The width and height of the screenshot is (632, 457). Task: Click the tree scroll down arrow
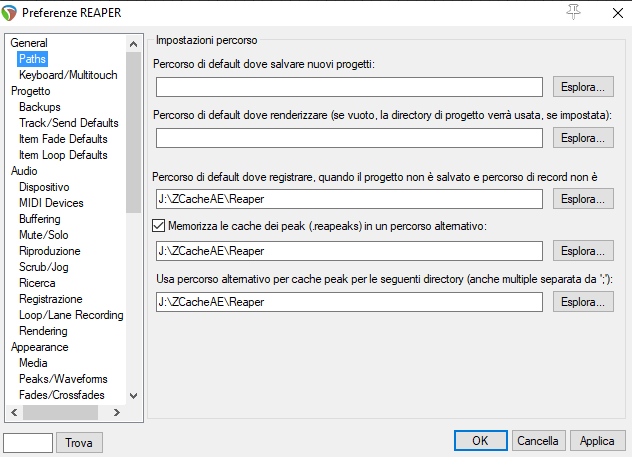click(x=133, y=396)
